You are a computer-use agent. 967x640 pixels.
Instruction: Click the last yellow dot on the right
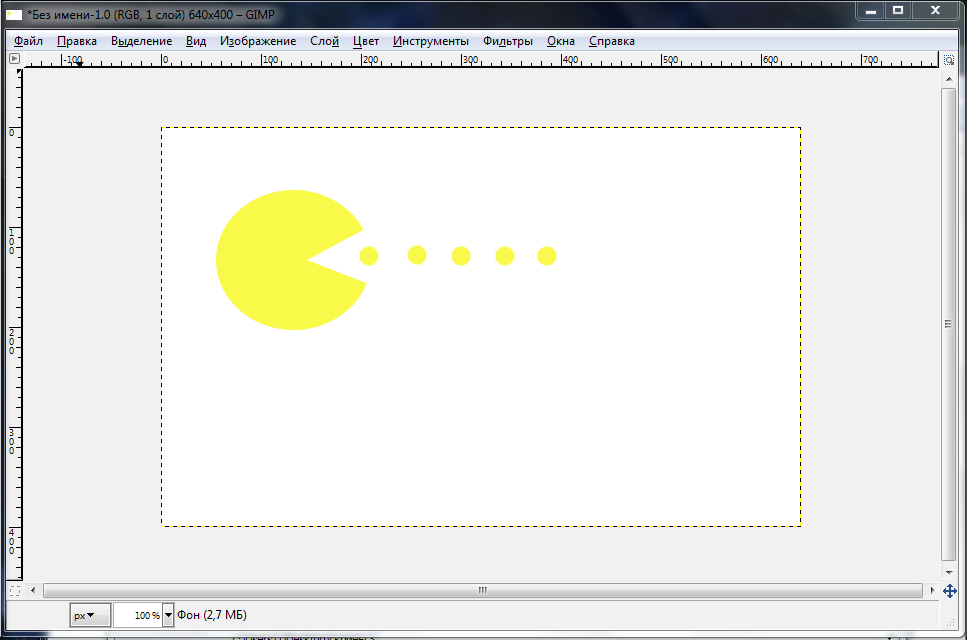(x=547, y=256)
